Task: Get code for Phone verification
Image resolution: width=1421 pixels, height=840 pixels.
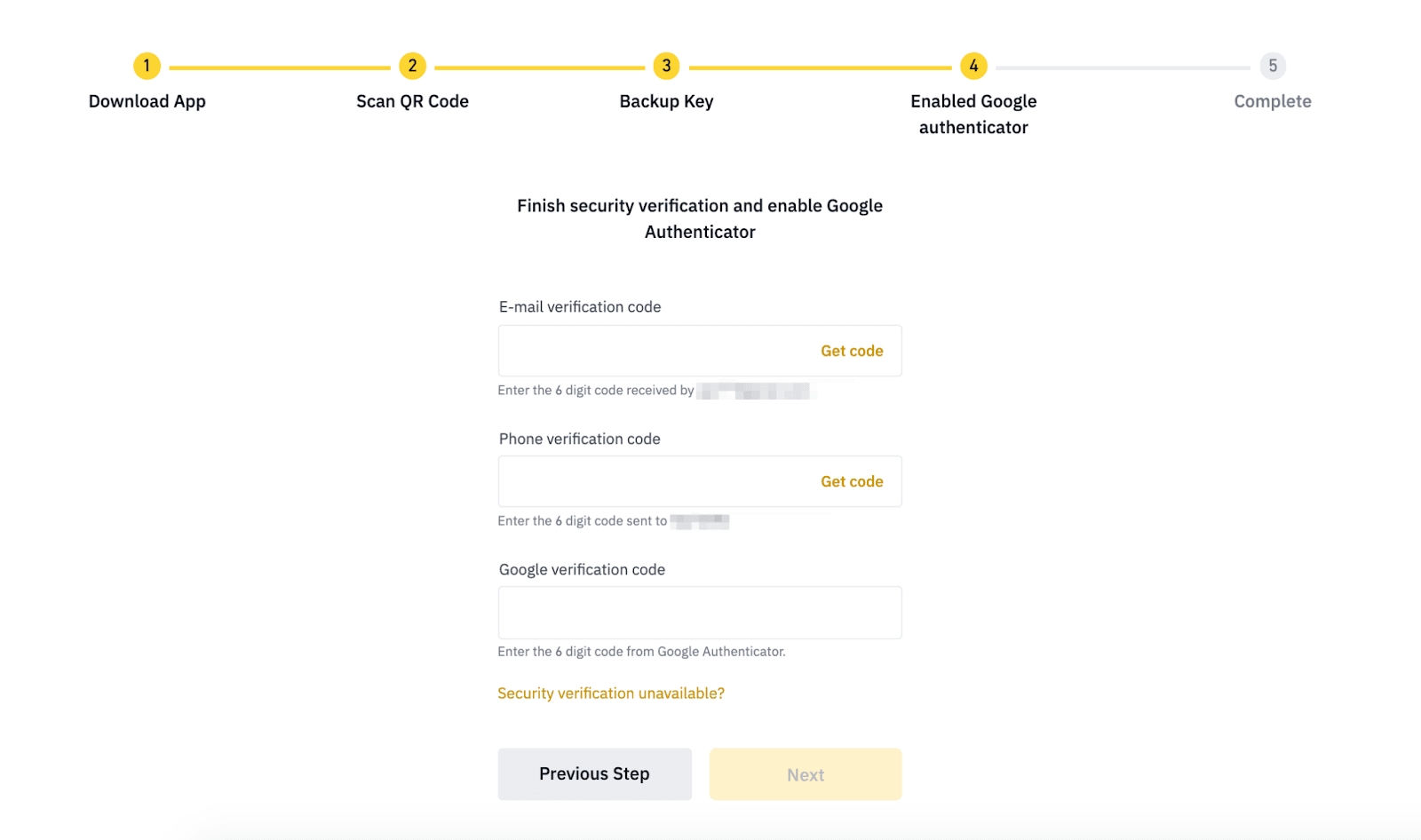Action: (852, 481)
